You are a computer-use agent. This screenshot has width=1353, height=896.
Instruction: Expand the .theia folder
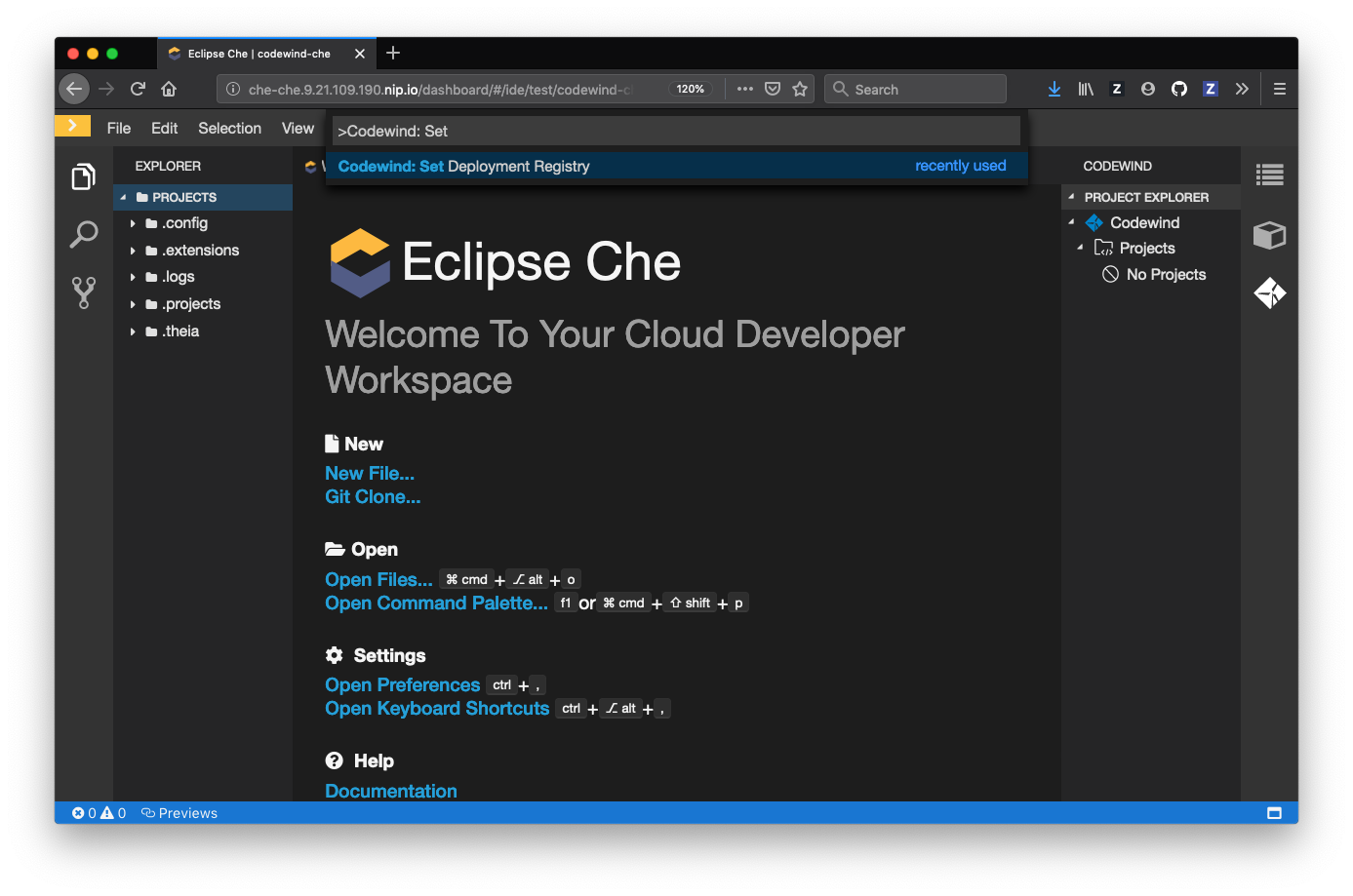point(133,331)
